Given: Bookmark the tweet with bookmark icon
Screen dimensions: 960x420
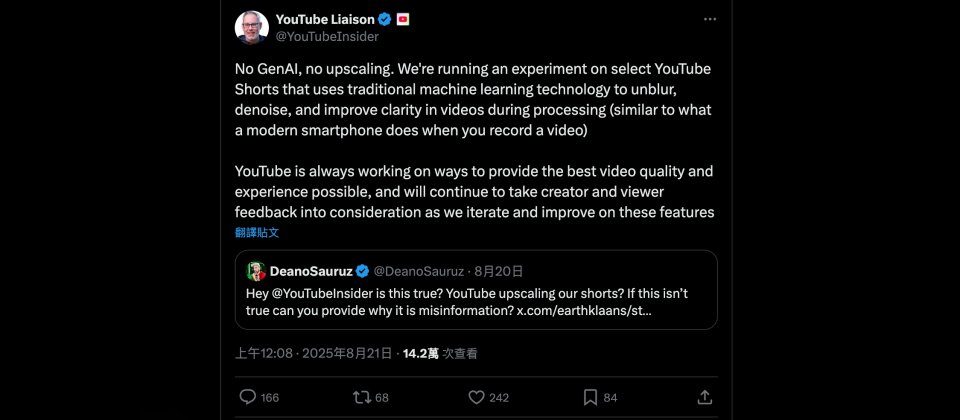Looking at the screenshot, I should pos(590,397).
